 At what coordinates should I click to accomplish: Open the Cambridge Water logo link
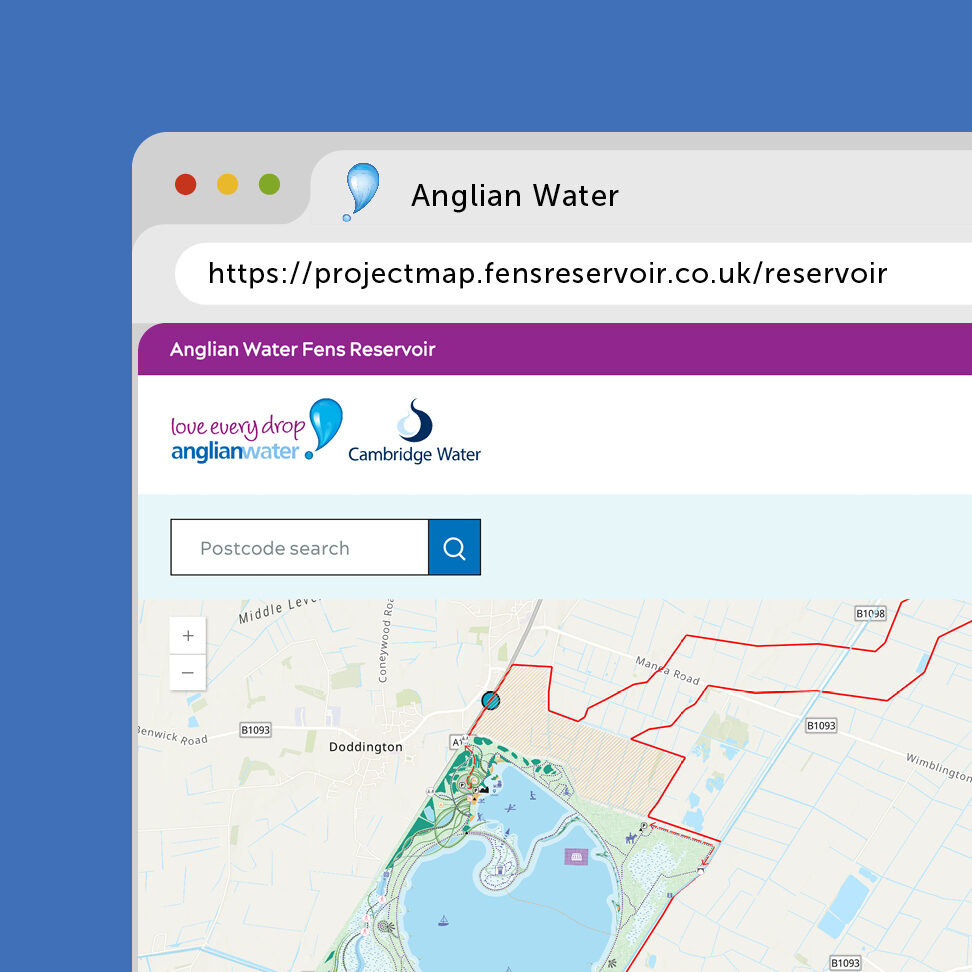point(414,432)
